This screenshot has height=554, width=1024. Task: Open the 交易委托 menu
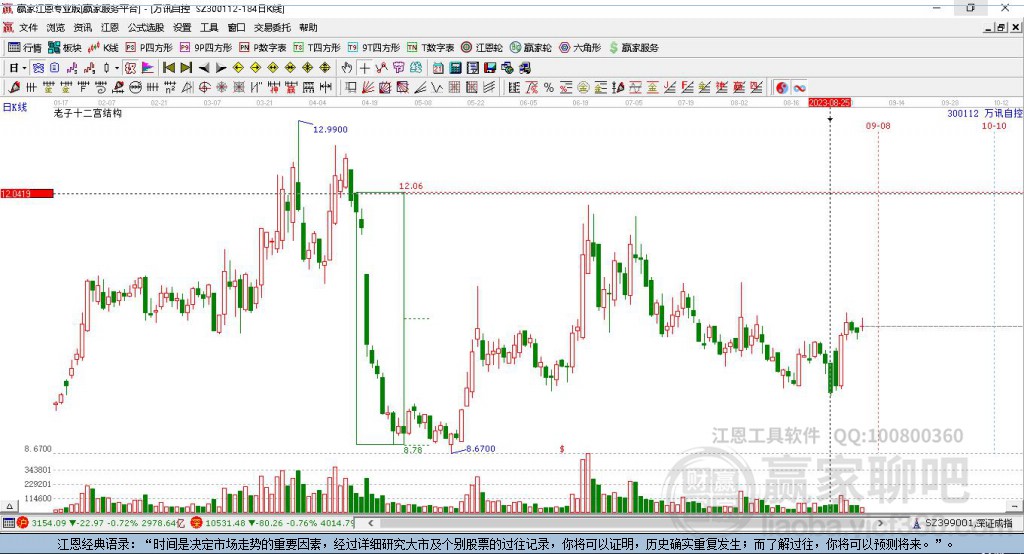coord(272,27)
